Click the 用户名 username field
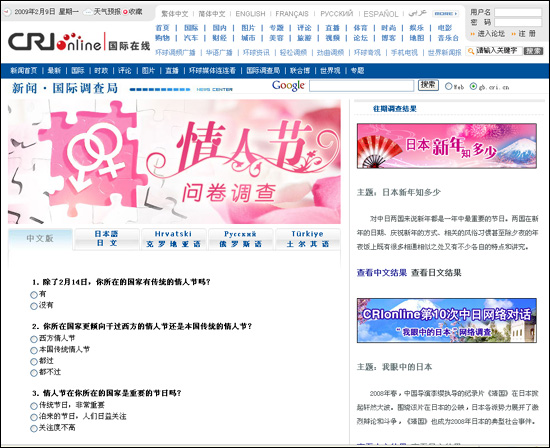The height and width of the screenshot is (448, 550). [518, 13]
